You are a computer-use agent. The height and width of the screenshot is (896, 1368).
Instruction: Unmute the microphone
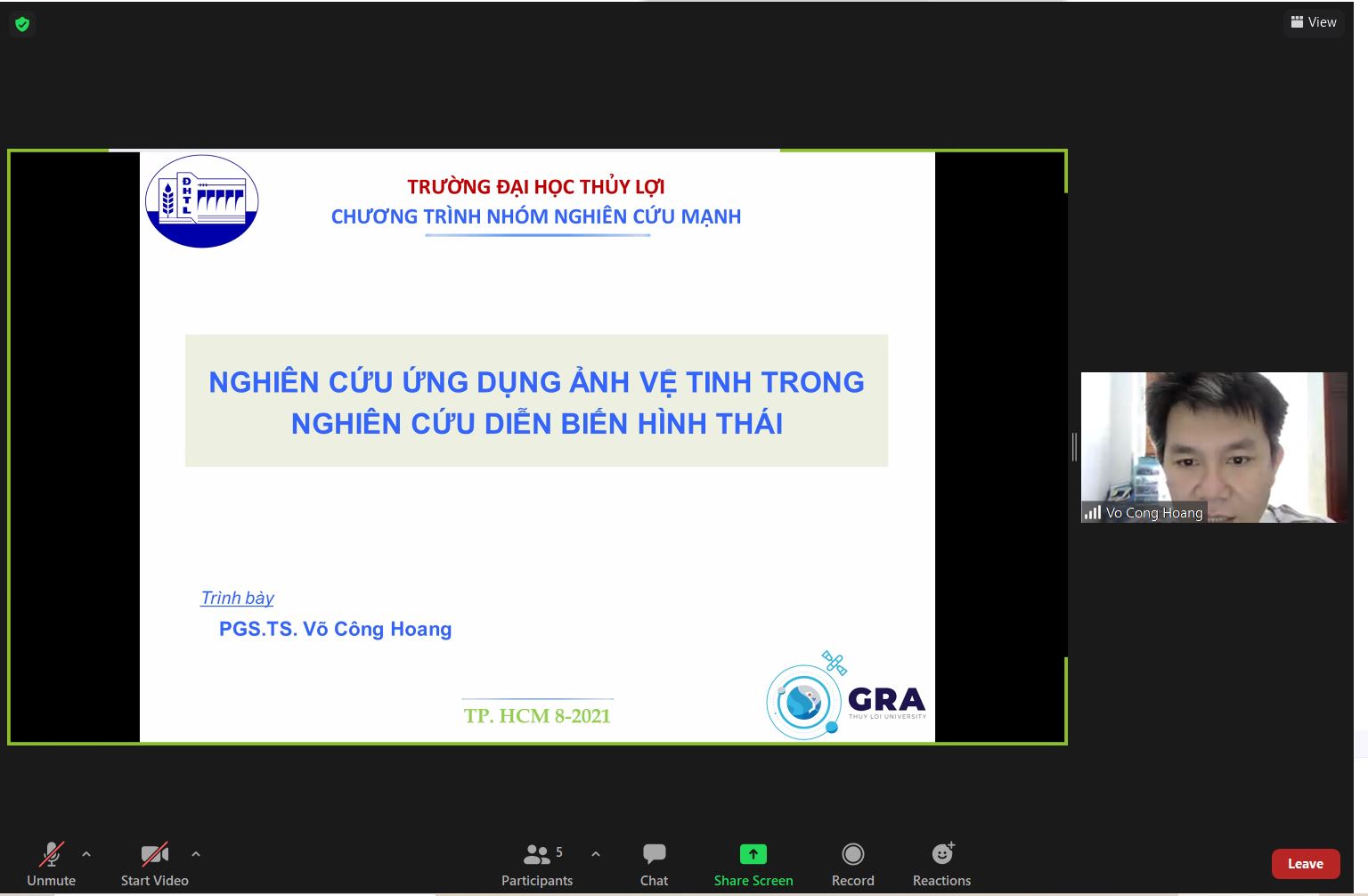tap(51, 864)
